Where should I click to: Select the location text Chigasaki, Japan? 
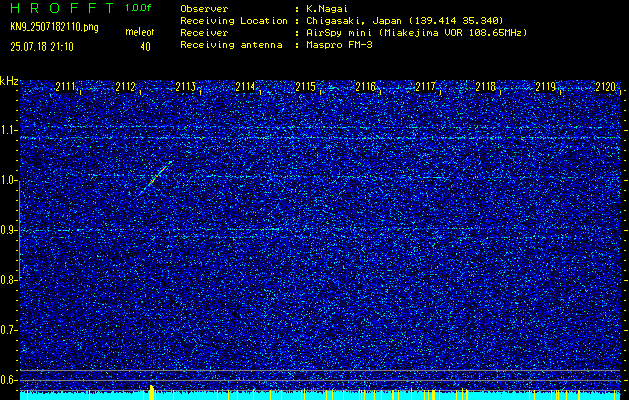(354, 21)
